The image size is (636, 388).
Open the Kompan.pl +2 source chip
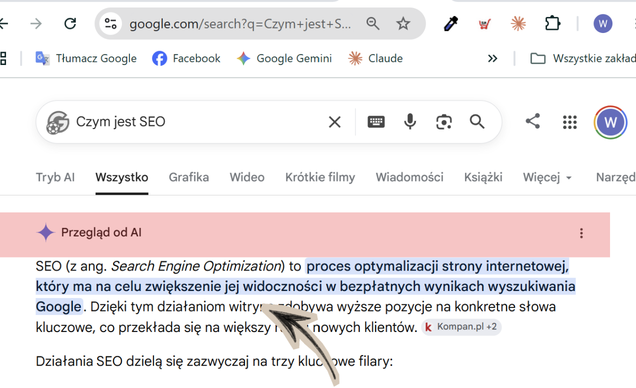(x=462, y=327)
